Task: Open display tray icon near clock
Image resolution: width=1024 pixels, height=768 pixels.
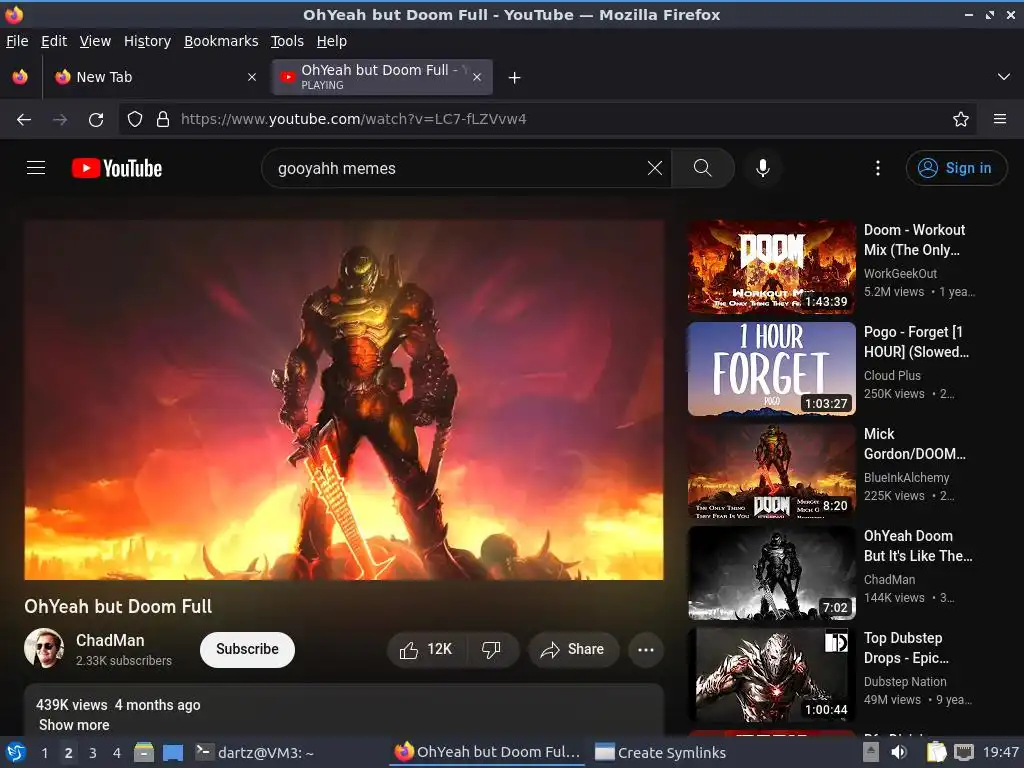Action: [x=964, y=752]
